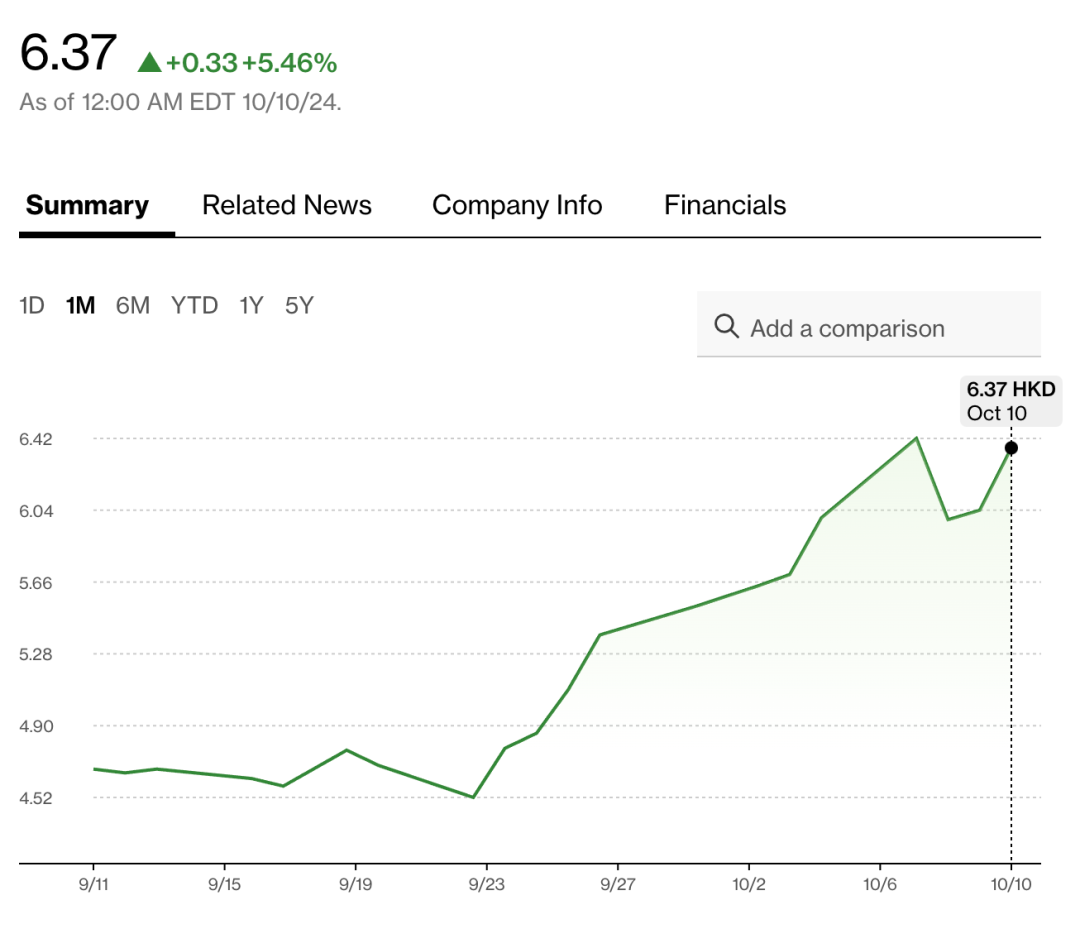Show the YTD chart range
1080x948 pixels.
point(194,306)
